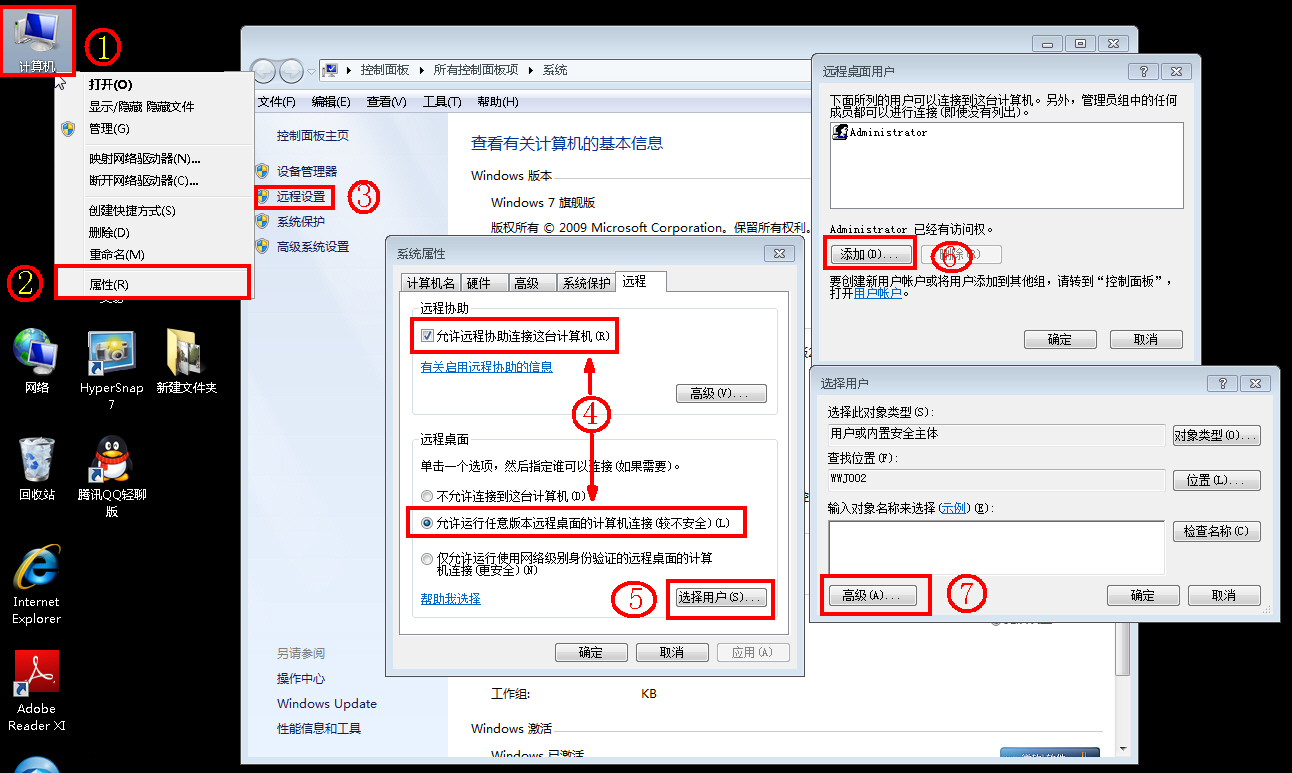1292x773 pixels.
Task: Open the 查看(V) menu
Action: pyautogui.click(x=386, y=102)
